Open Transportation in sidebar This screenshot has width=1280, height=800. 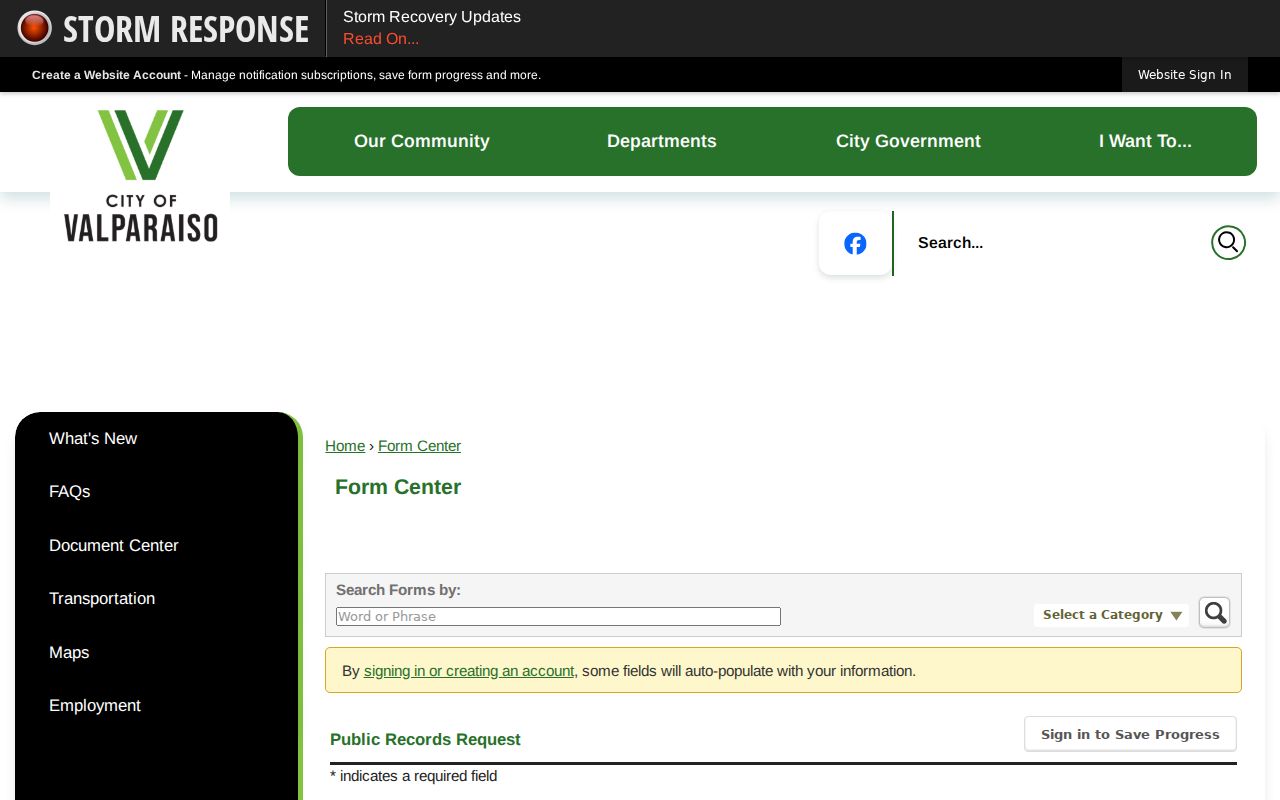point(102,598)
